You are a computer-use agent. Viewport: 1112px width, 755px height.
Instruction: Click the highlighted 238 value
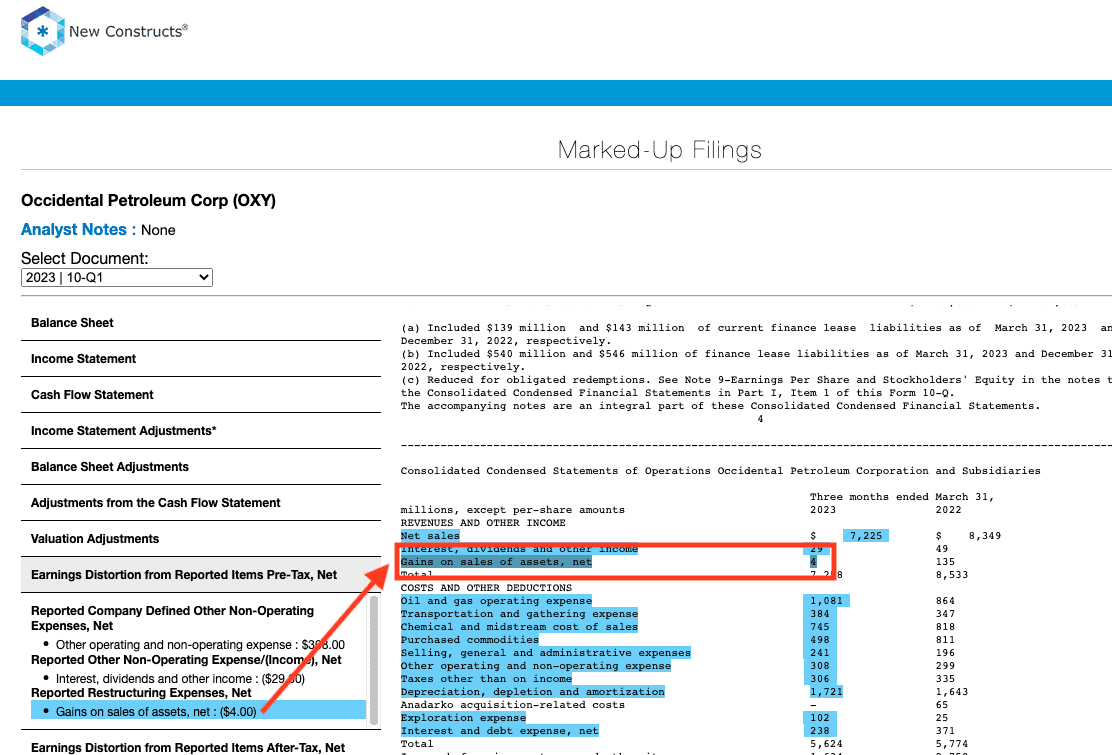(820, 731)
